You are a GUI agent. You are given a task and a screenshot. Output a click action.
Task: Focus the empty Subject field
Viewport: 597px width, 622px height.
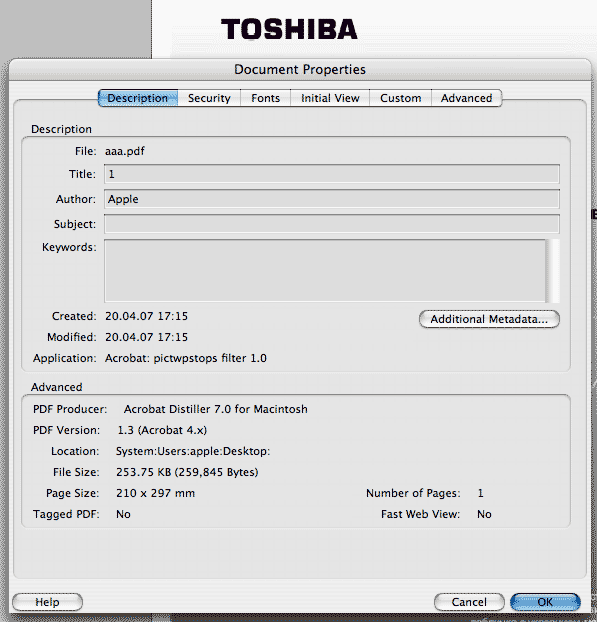point(332,224)
